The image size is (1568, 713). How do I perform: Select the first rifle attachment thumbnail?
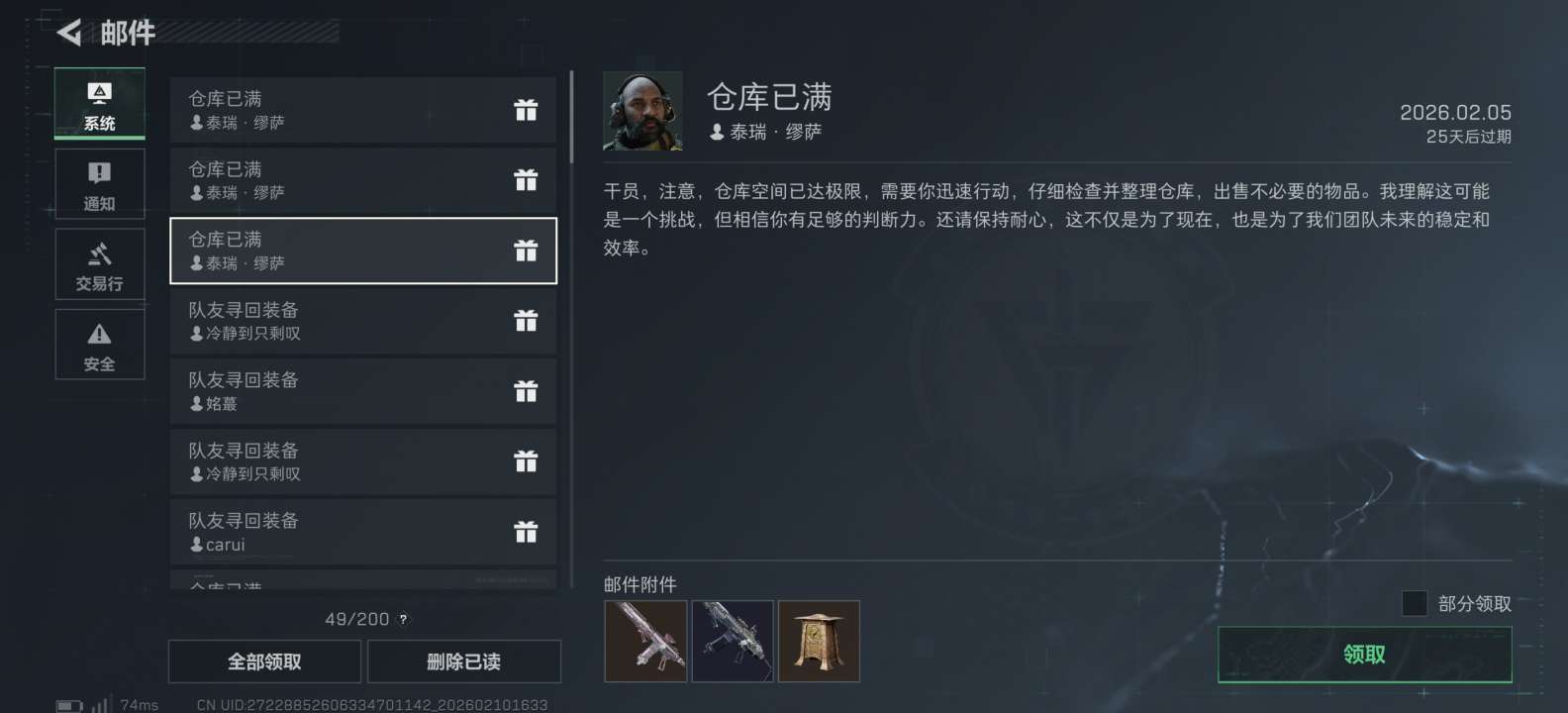pos(645,642)
